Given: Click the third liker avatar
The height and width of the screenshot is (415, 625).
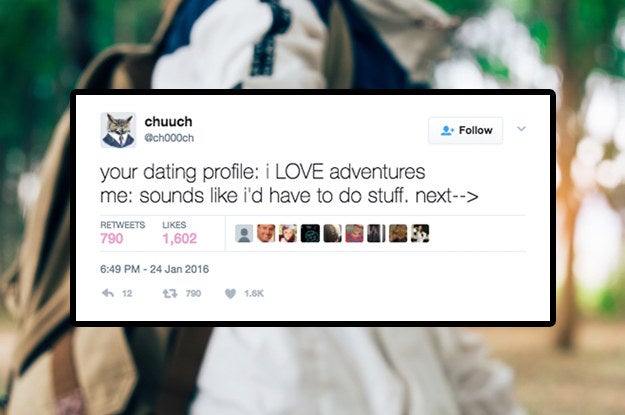Looking at the screenshot, I should [x=288, y=233].
